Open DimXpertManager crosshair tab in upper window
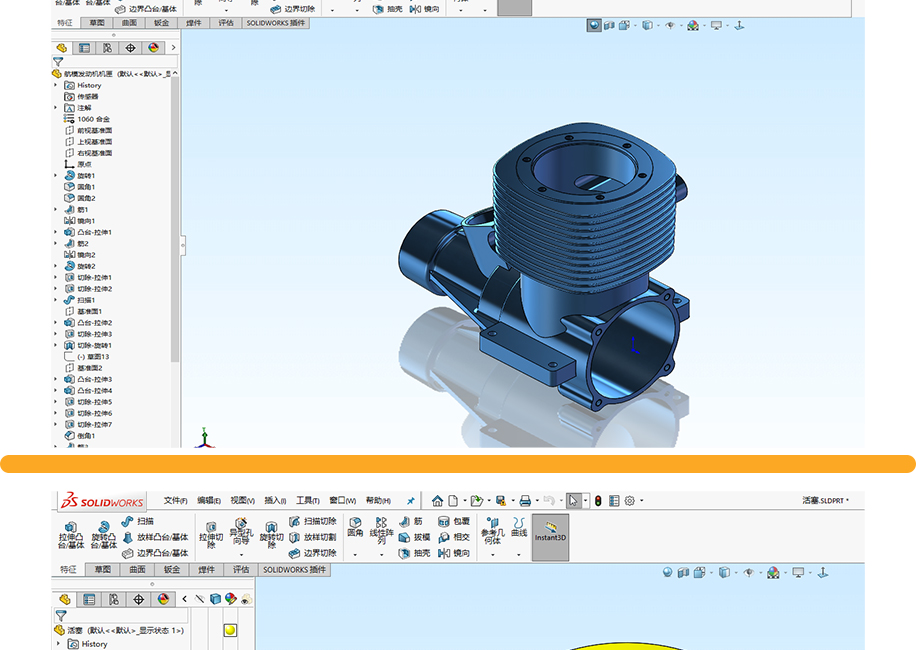The height and width of the screenshot is (650, 916). pos(130,48)
